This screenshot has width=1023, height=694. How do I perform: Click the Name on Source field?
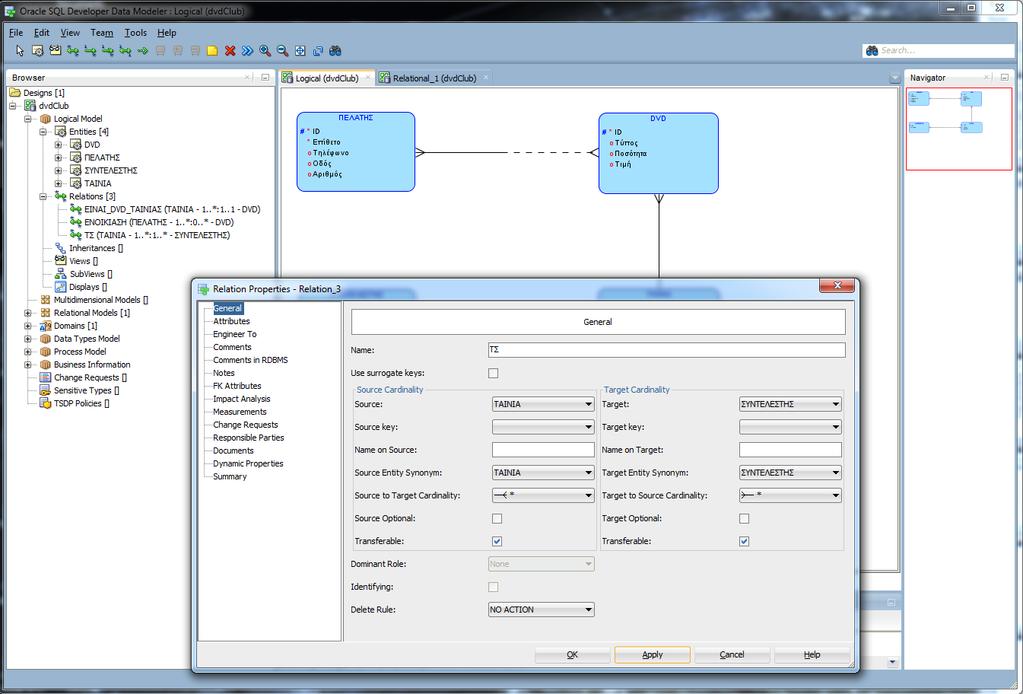tap(543, 450)
